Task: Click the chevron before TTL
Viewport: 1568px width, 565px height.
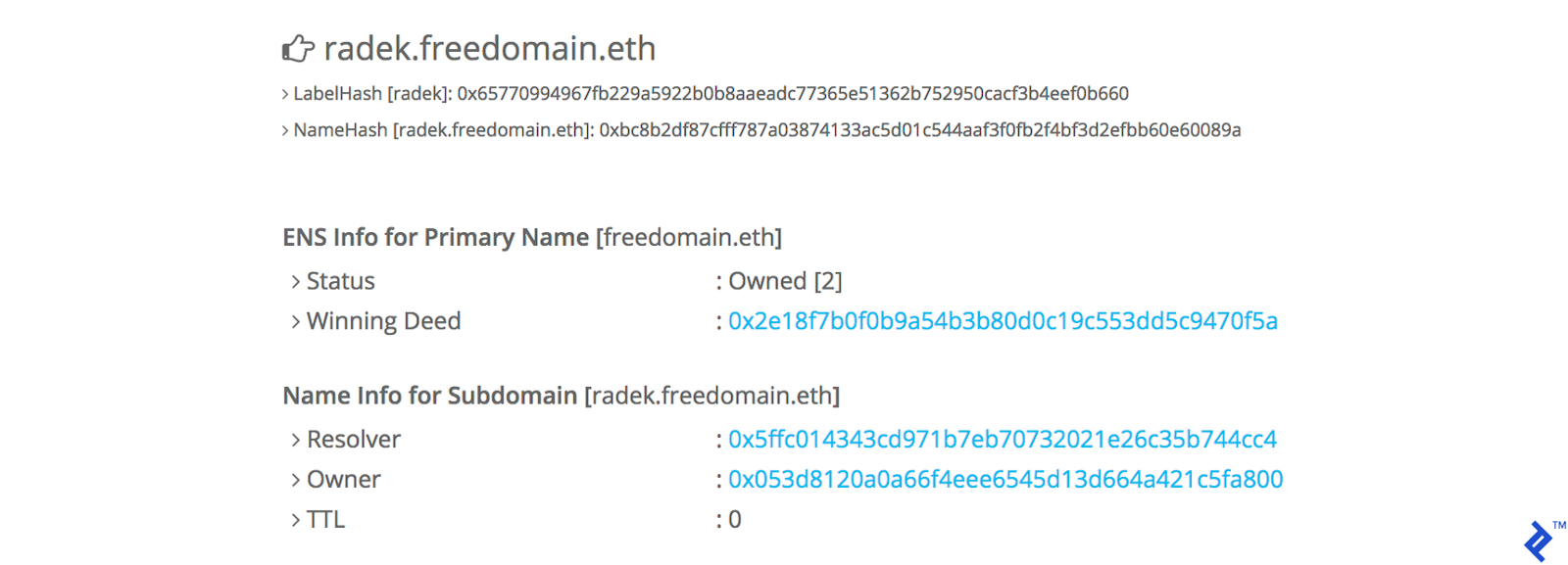Action: [x=295, y=521]
